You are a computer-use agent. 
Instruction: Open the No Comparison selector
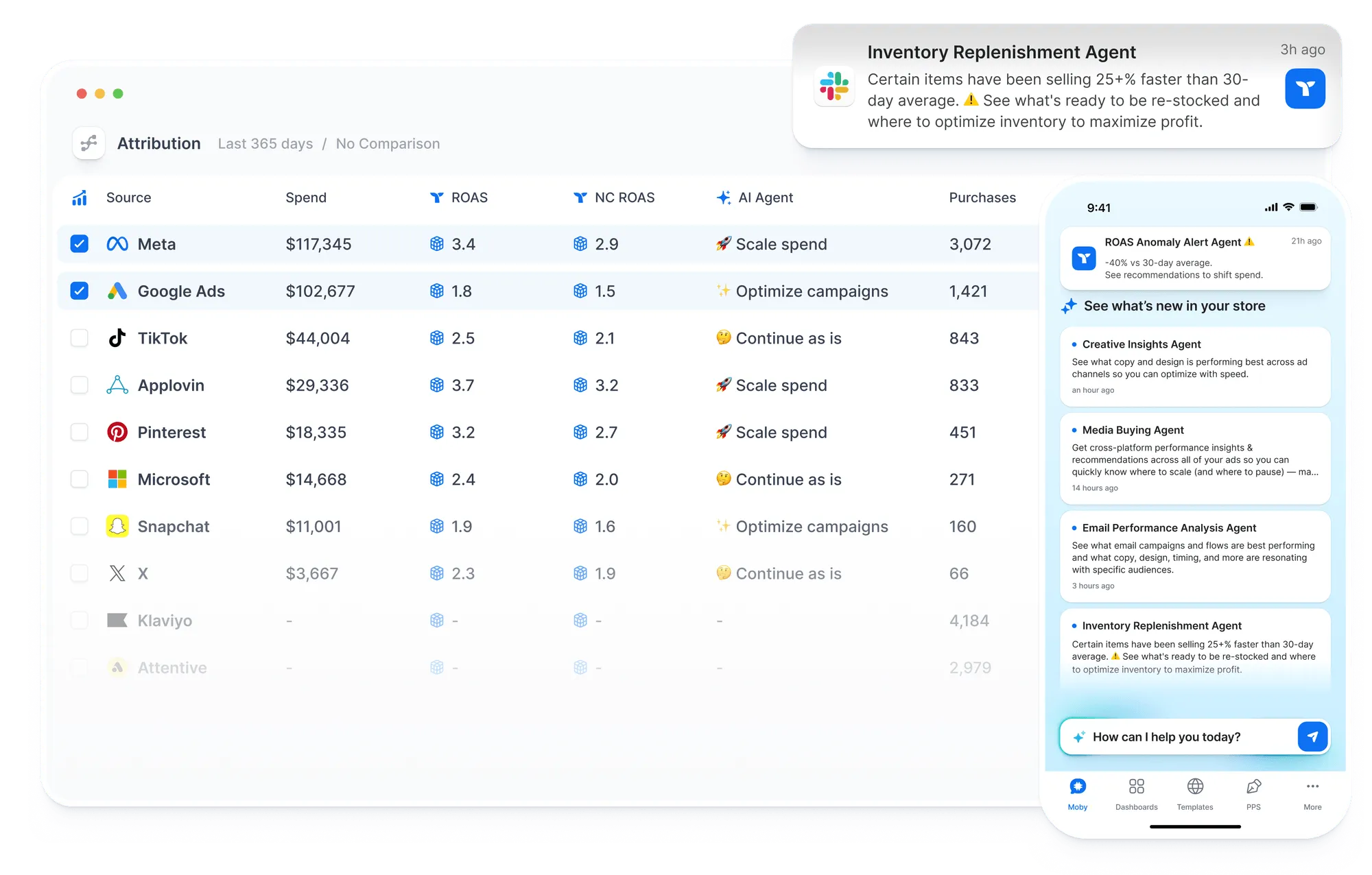point(388,144)
